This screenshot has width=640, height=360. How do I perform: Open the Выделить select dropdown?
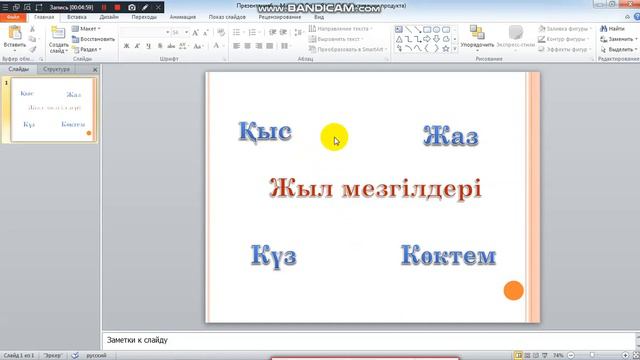point(619,49)
